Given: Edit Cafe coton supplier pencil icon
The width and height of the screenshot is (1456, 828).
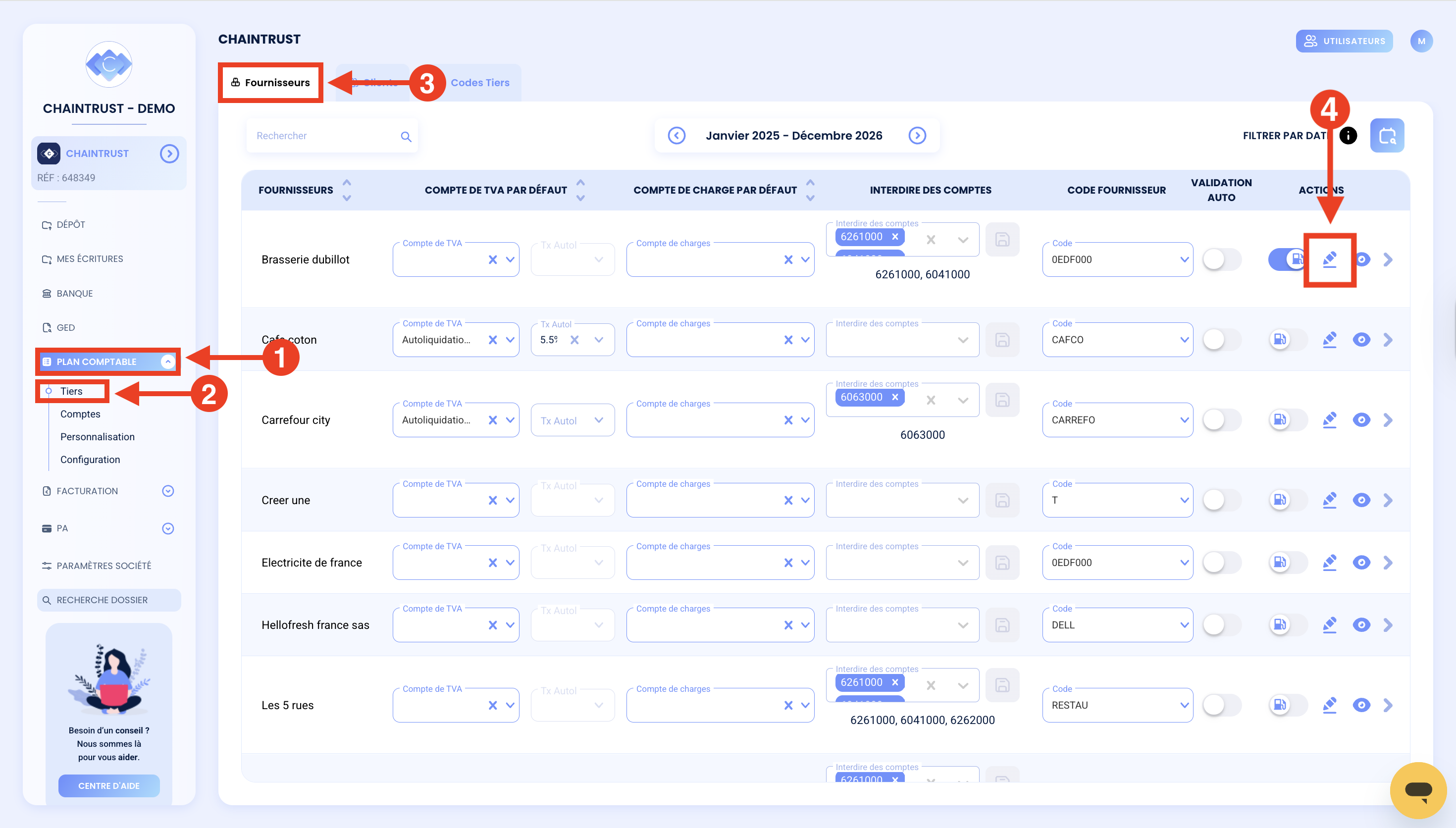Looking at the screenshot, I should click(x=1329, y=340).
